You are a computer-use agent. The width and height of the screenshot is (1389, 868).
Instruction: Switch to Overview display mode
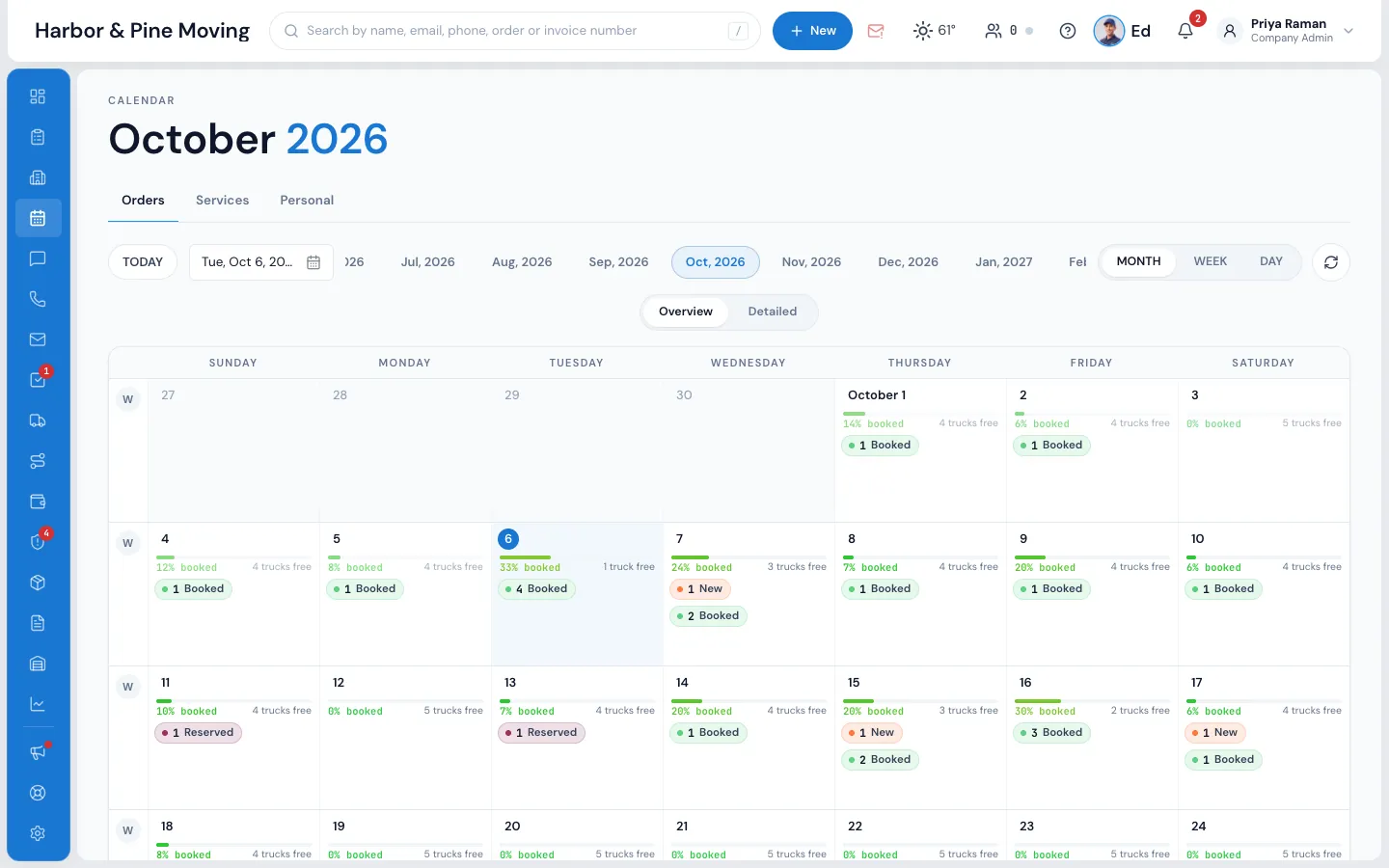point(686,312)
